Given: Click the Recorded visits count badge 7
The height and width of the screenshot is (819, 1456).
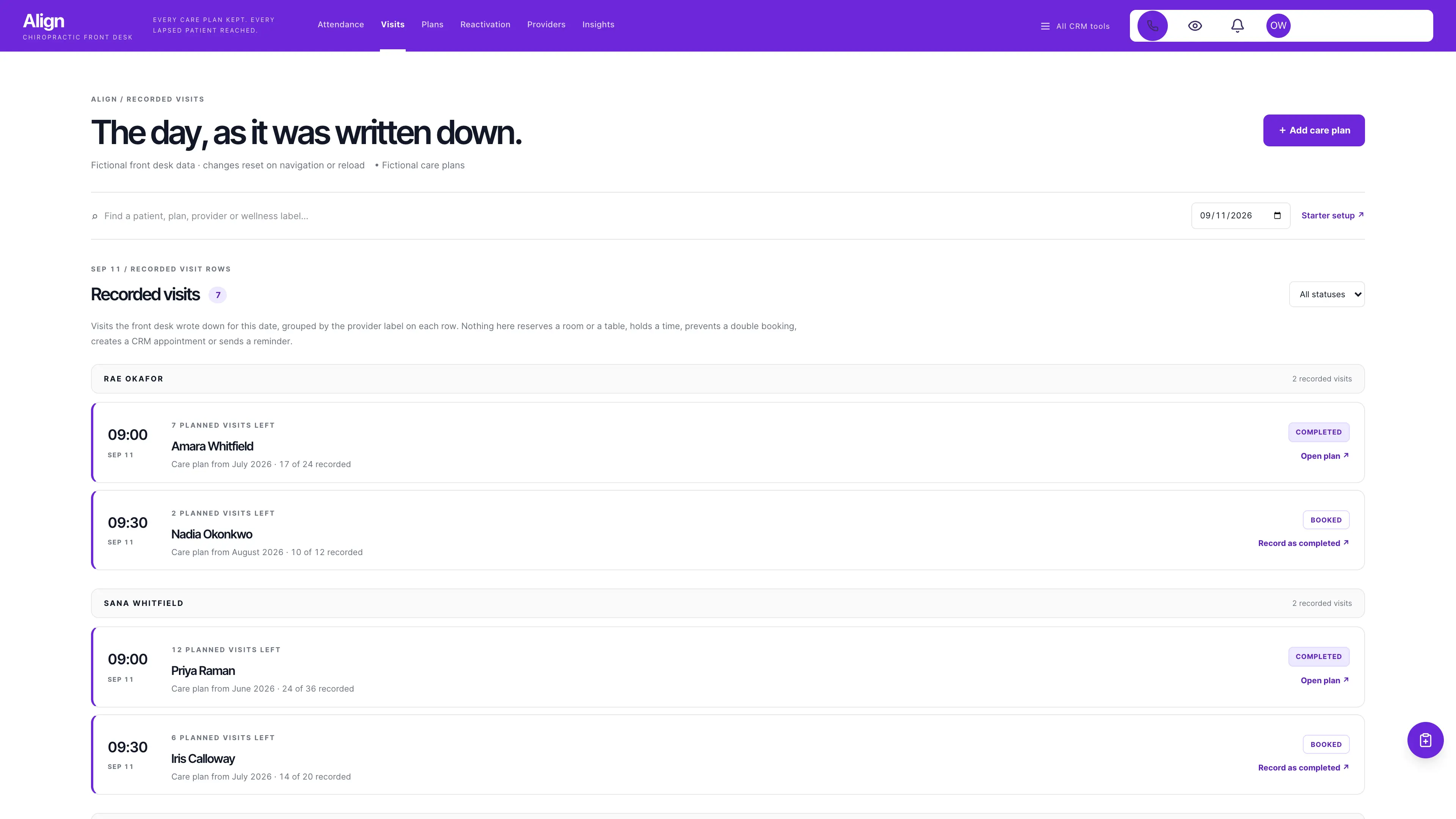Looking at the screenshot, I should 218,295.
